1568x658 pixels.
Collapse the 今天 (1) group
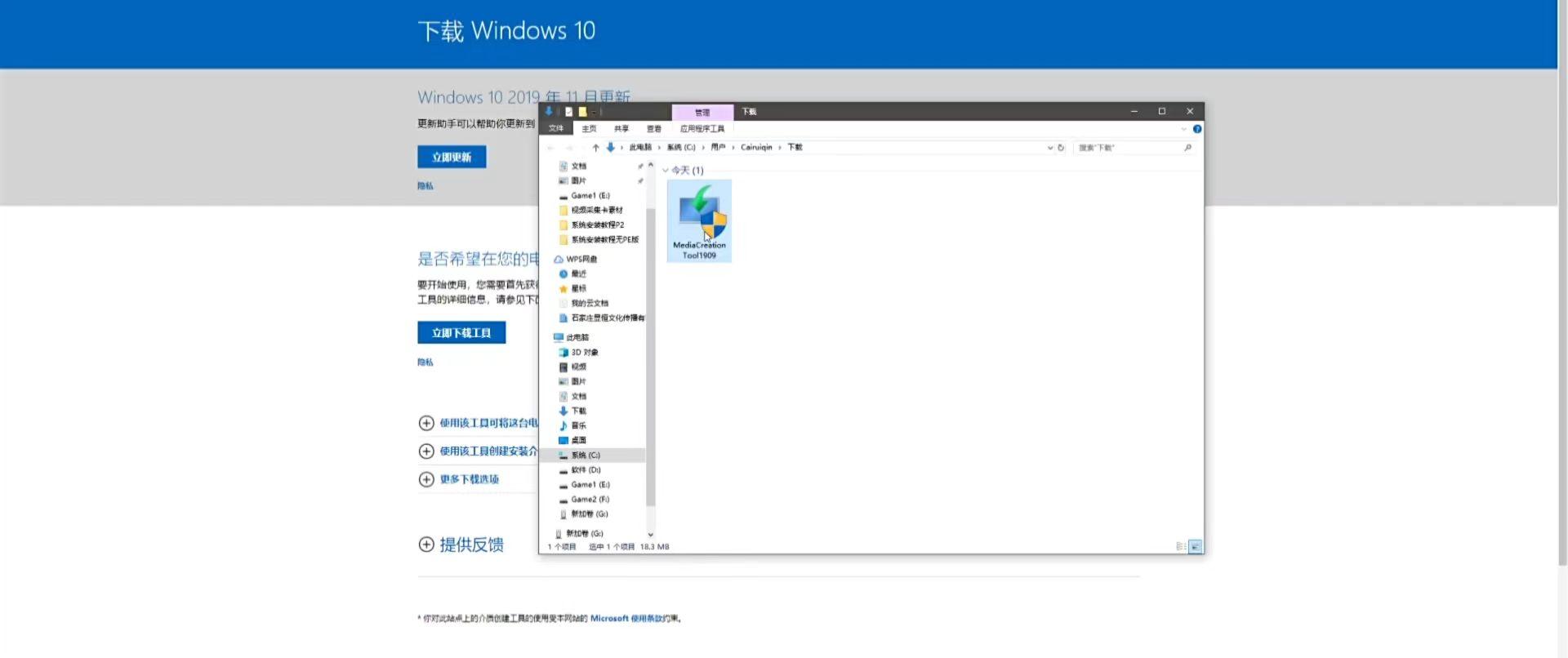pos(666,171)
